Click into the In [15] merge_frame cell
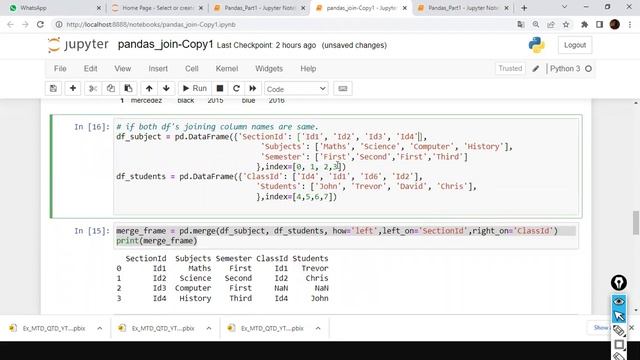 point(346,236)
